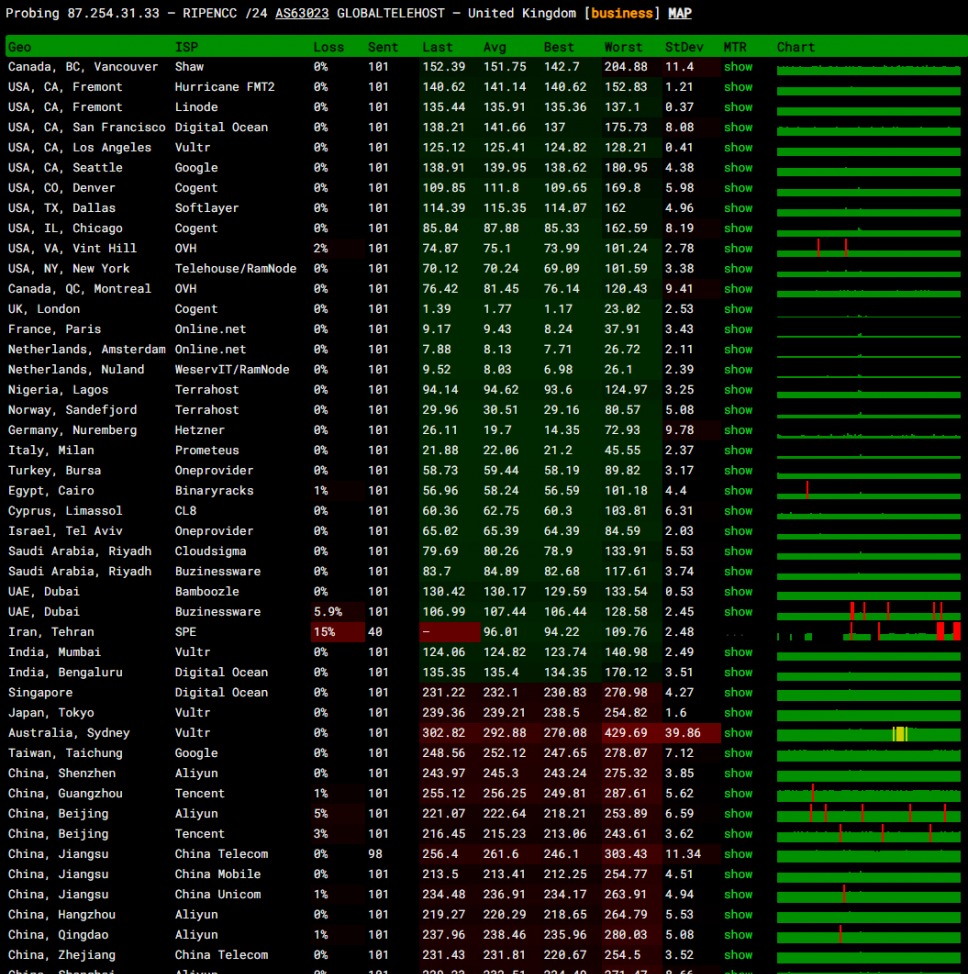
Task: Open the show link for UK, London
Action: pos(738,309)
